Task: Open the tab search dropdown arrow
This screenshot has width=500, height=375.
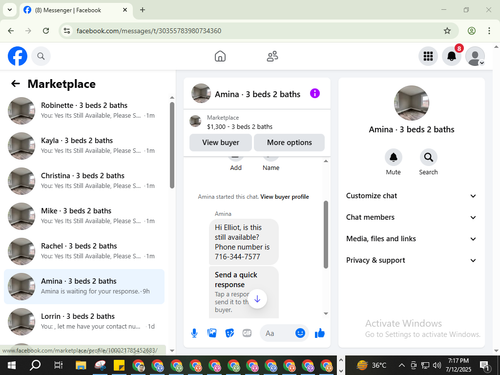Action: tap(10, 10)
